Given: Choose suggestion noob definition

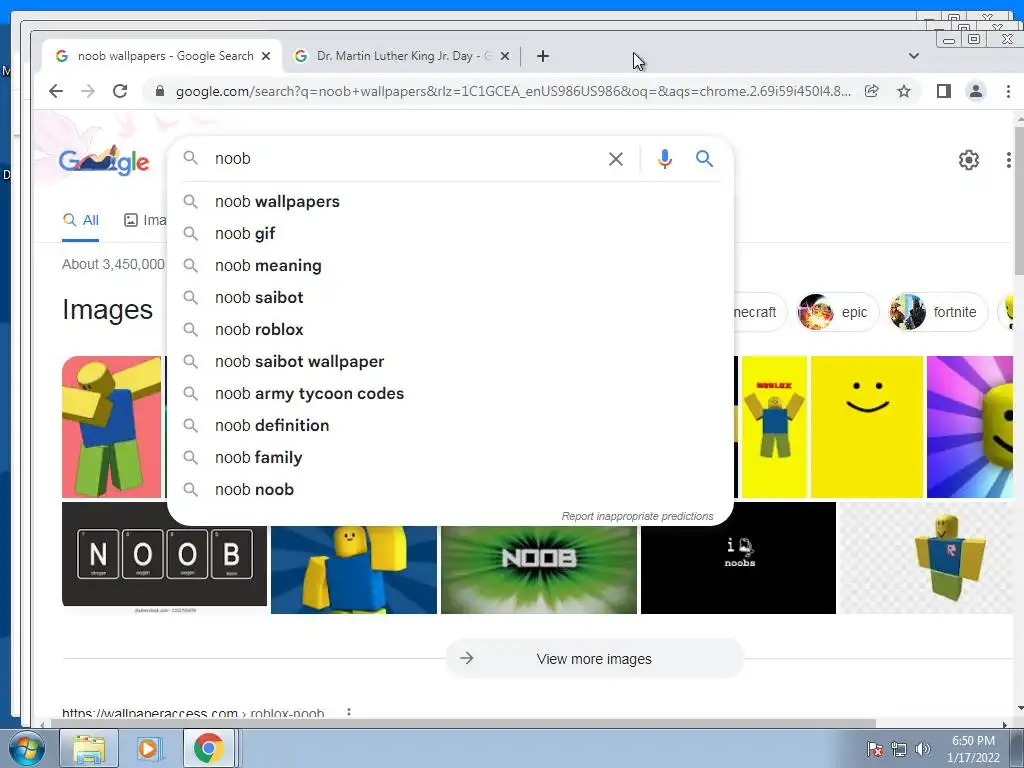Looking at the screenshot, I should (450, 426).
